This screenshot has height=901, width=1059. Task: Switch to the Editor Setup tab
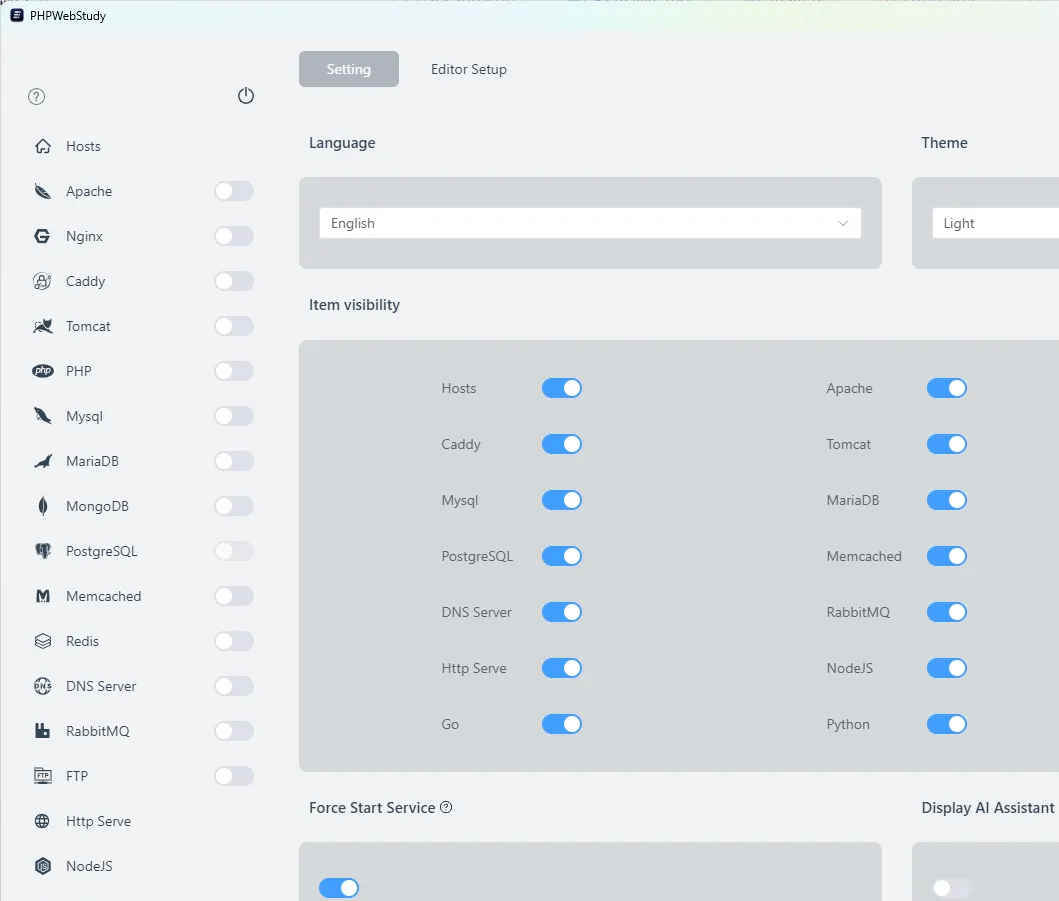click(468, 69)
